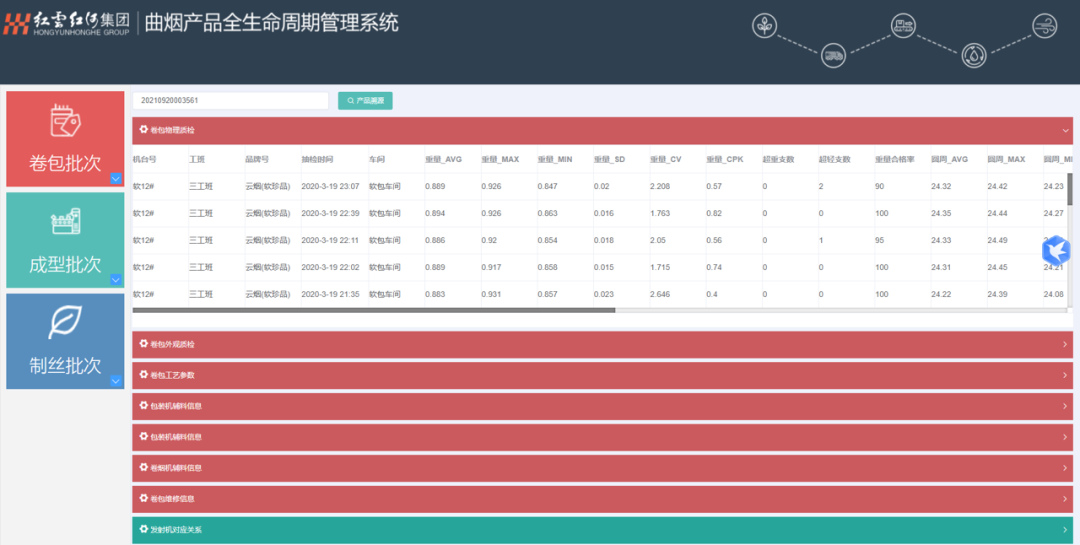1080x545 pixels.
Task: Click the delivery truck icon in header
Action: click(833, 55)
